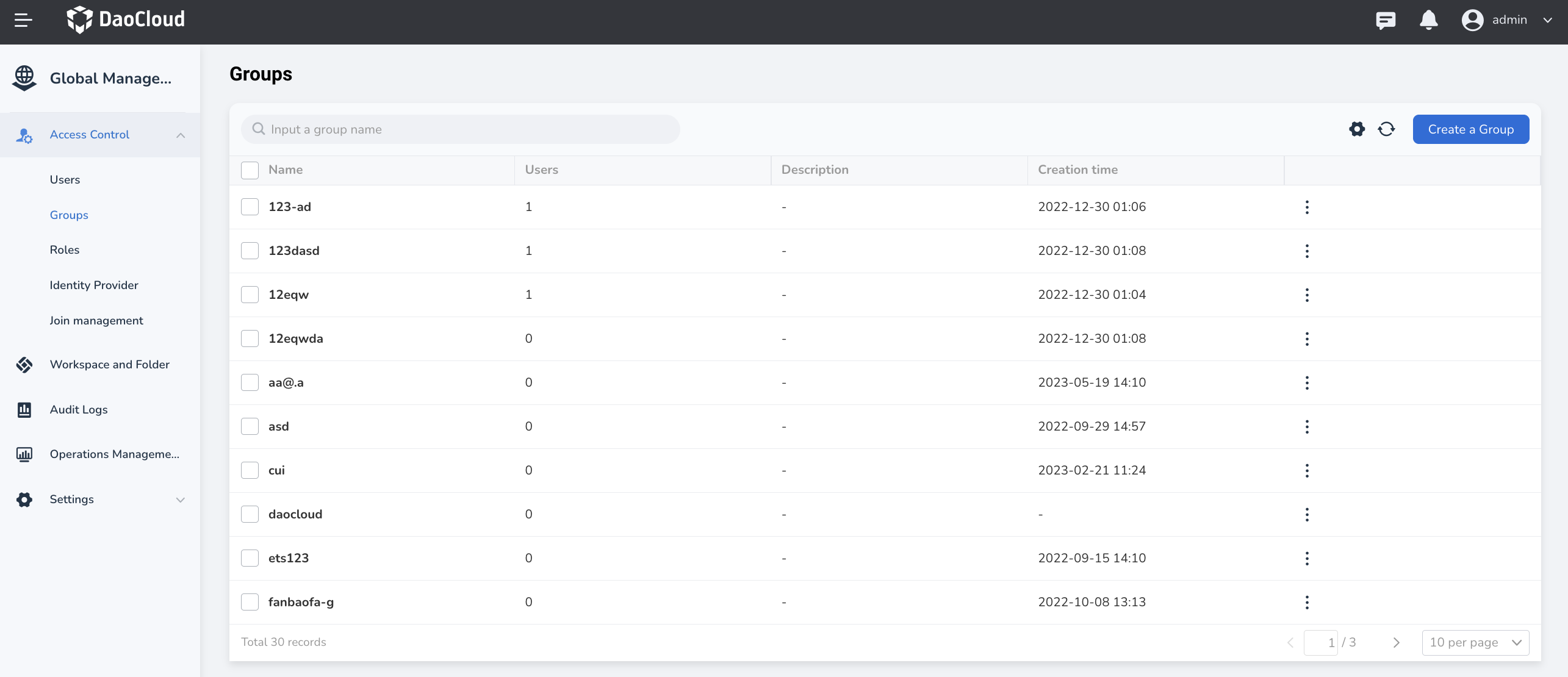The image size is (1568, 677).
Task: Go to previous page arrow
Action: 1290,643
